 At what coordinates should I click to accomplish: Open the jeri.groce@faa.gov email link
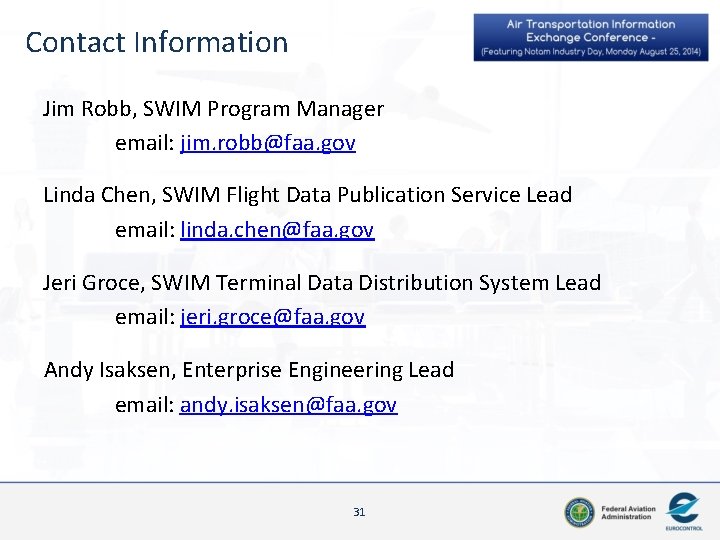(273, 317)
